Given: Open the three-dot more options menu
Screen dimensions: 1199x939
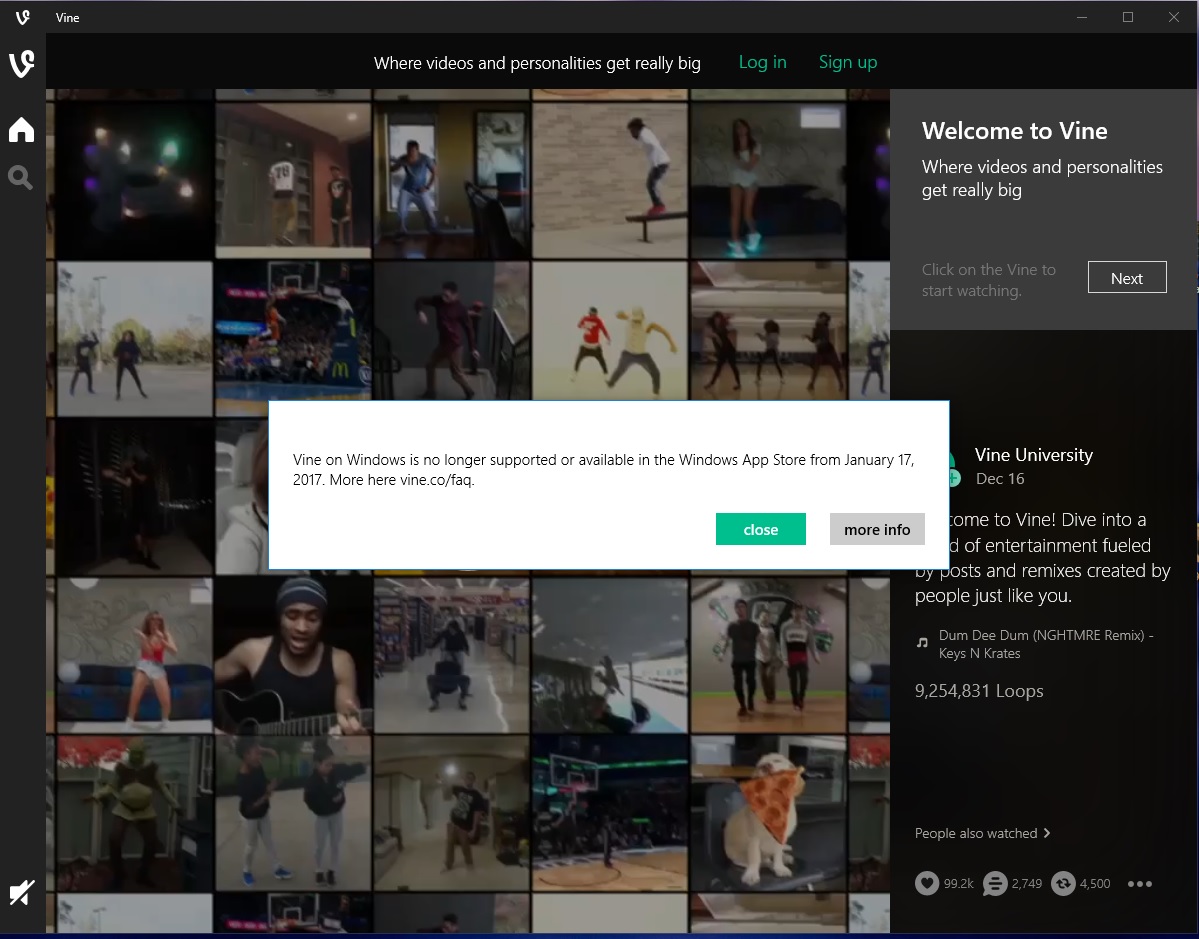Looking at the screenshot, I should click(1139, 884).
